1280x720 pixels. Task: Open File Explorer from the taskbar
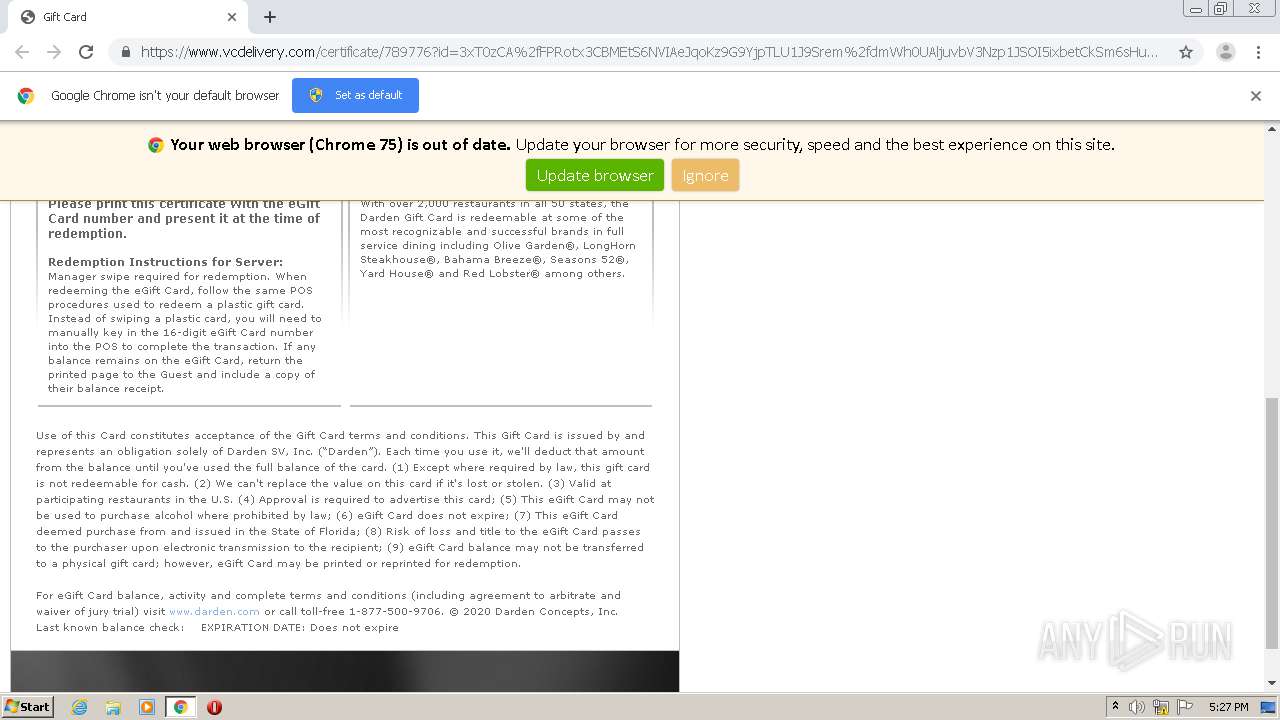[x=113, y=707]
